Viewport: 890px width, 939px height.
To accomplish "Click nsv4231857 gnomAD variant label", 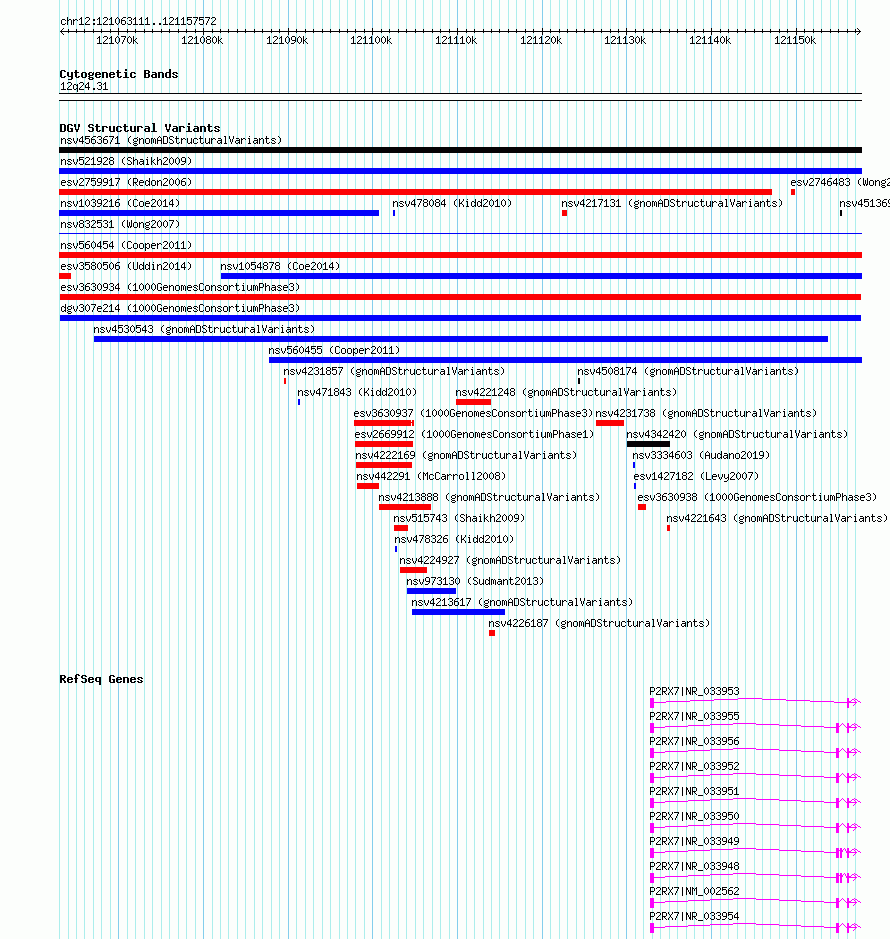I will (x=394, y=371).
